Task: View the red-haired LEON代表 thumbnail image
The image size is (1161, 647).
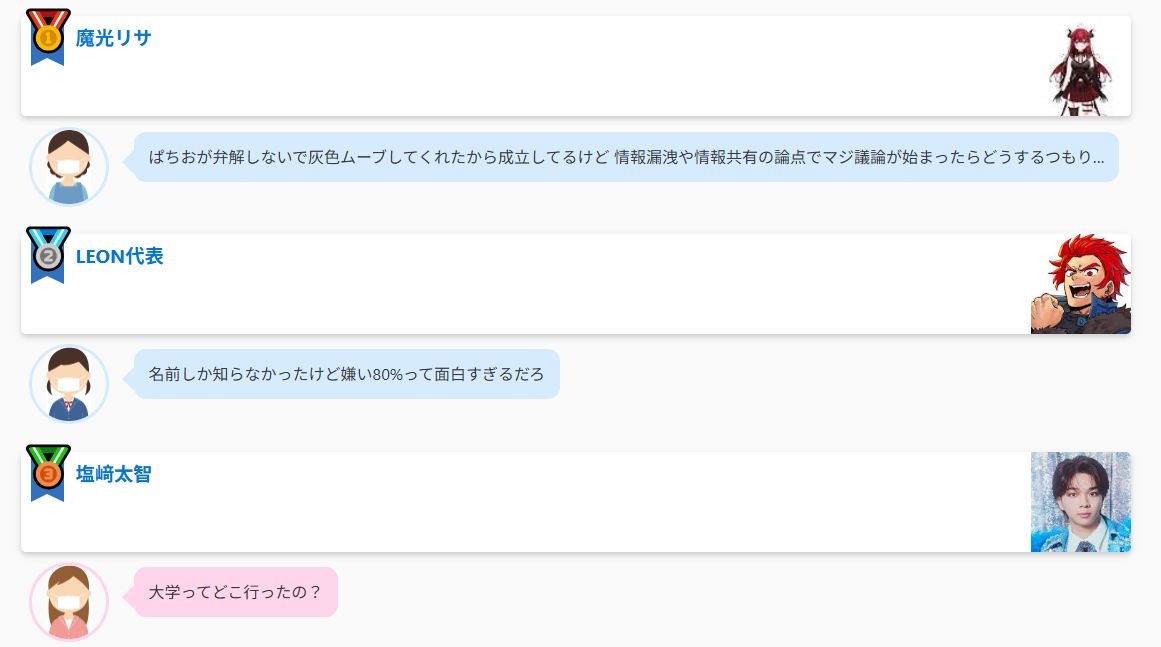Action: [x=1080, y=284]
